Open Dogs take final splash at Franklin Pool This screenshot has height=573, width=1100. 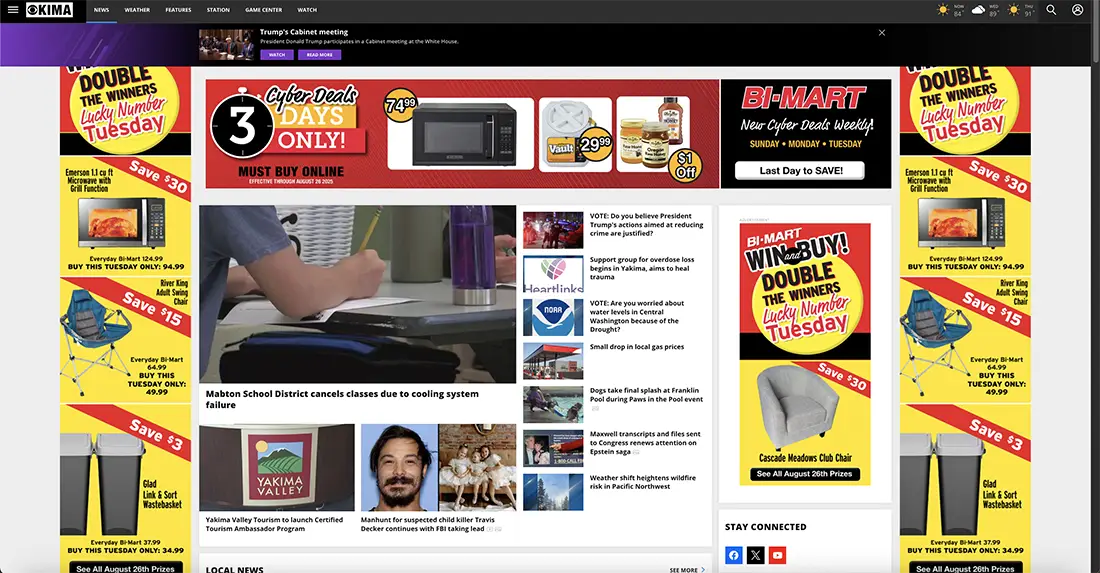click(646, 395)
